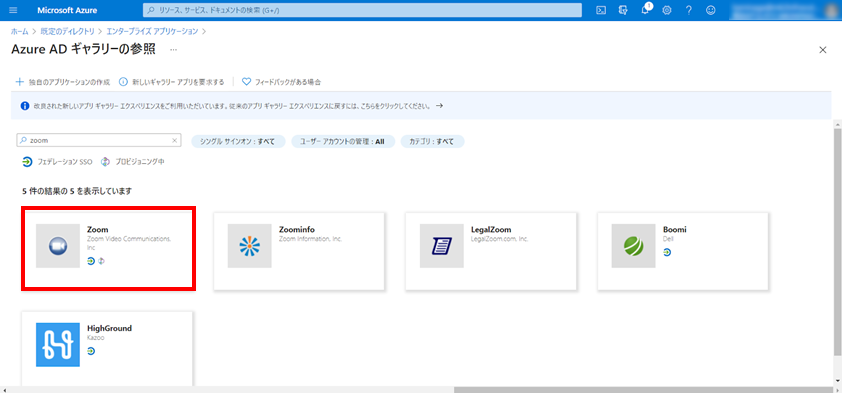Click the Boomi green globe logo
This screenshot has height=393, width=842.
tap(634, 246)
